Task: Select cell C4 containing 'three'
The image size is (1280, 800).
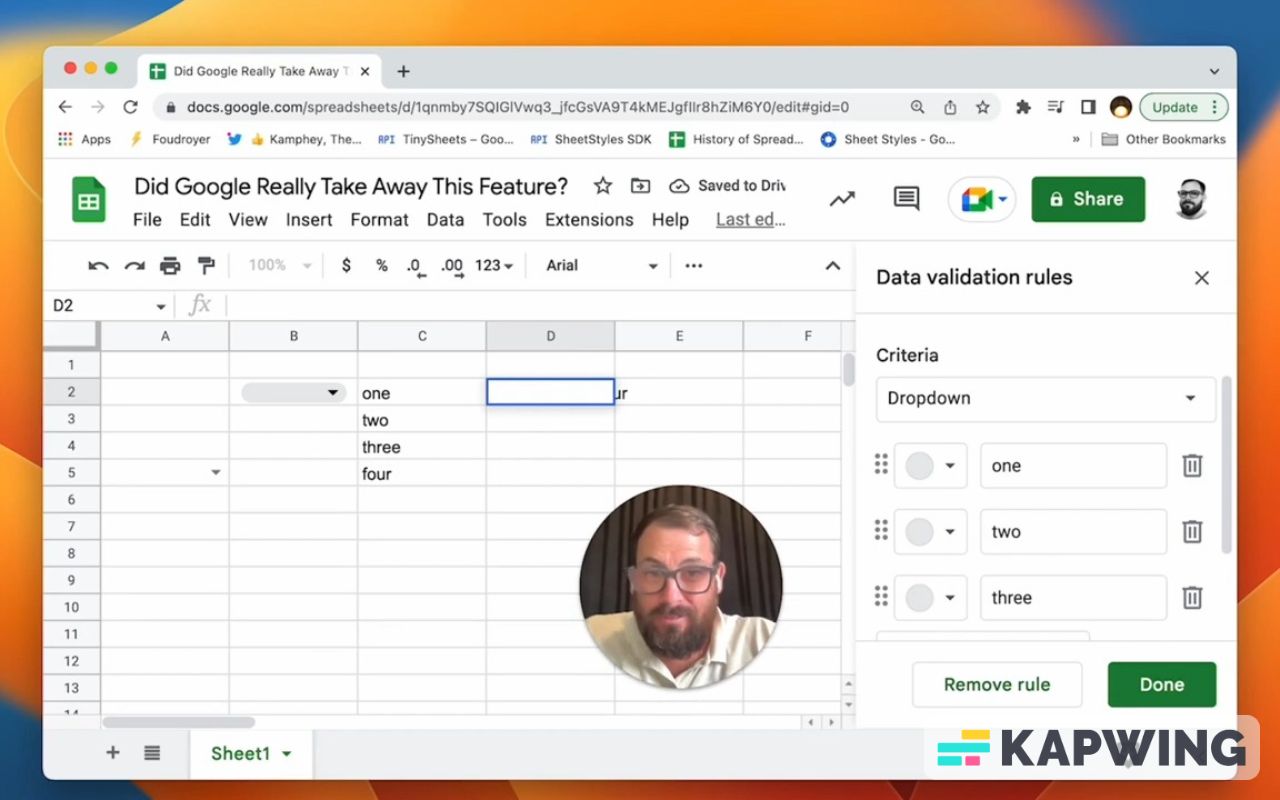Action: (x=422, y=447)
